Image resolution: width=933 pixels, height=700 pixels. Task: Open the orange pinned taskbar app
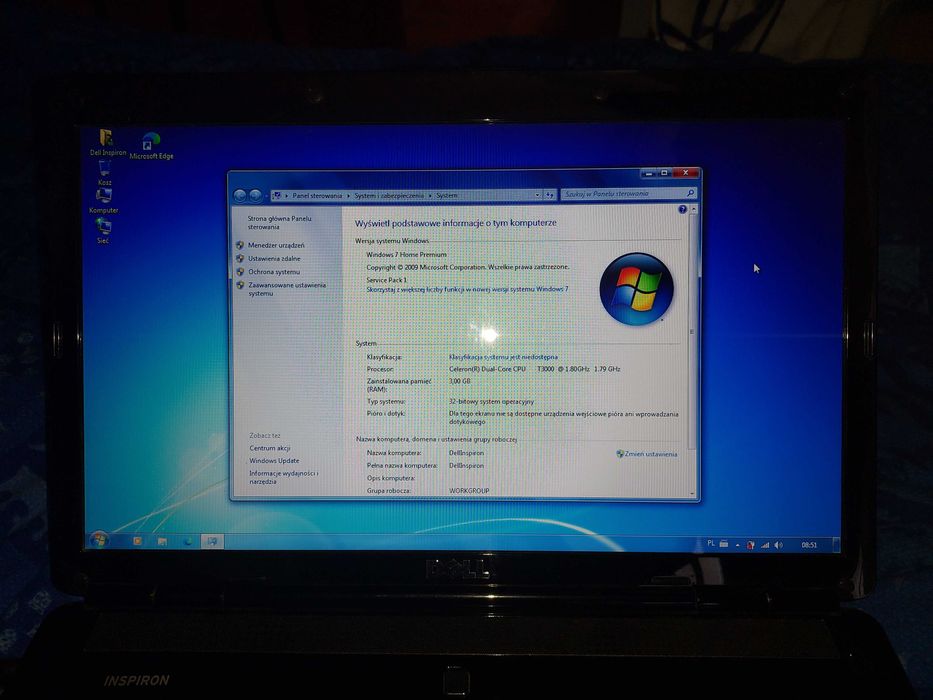click(x=137, y=541)
